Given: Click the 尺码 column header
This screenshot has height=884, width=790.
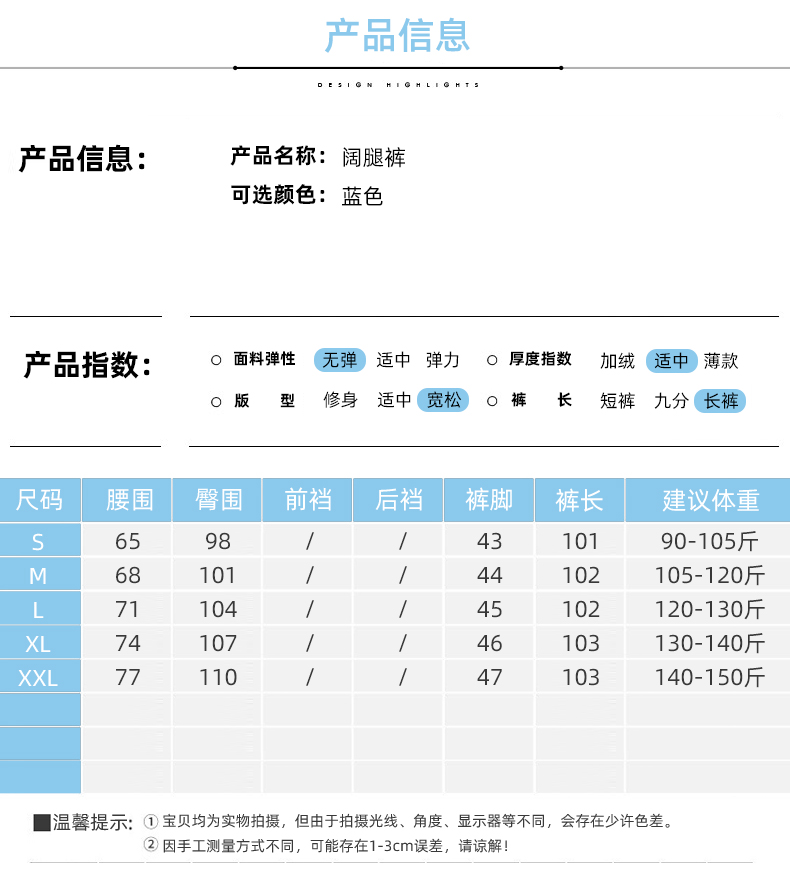Looking at the screenshot, I should 39,500.
